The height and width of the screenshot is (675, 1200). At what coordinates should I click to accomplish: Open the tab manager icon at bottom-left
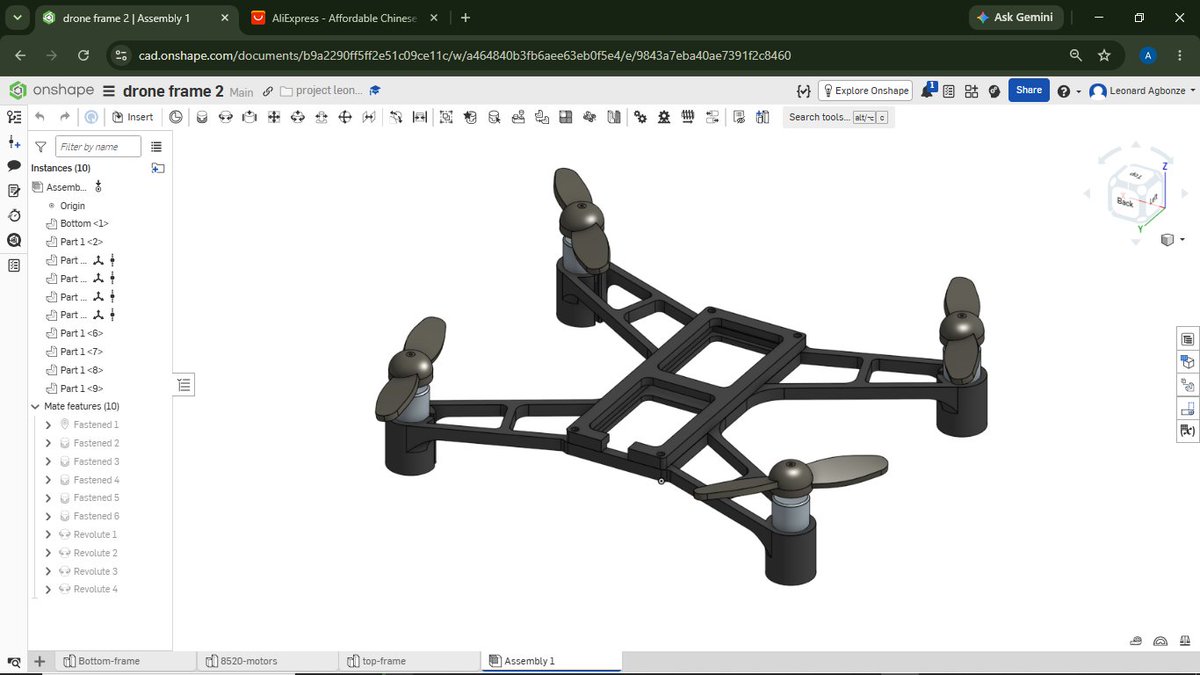point(14,661)
